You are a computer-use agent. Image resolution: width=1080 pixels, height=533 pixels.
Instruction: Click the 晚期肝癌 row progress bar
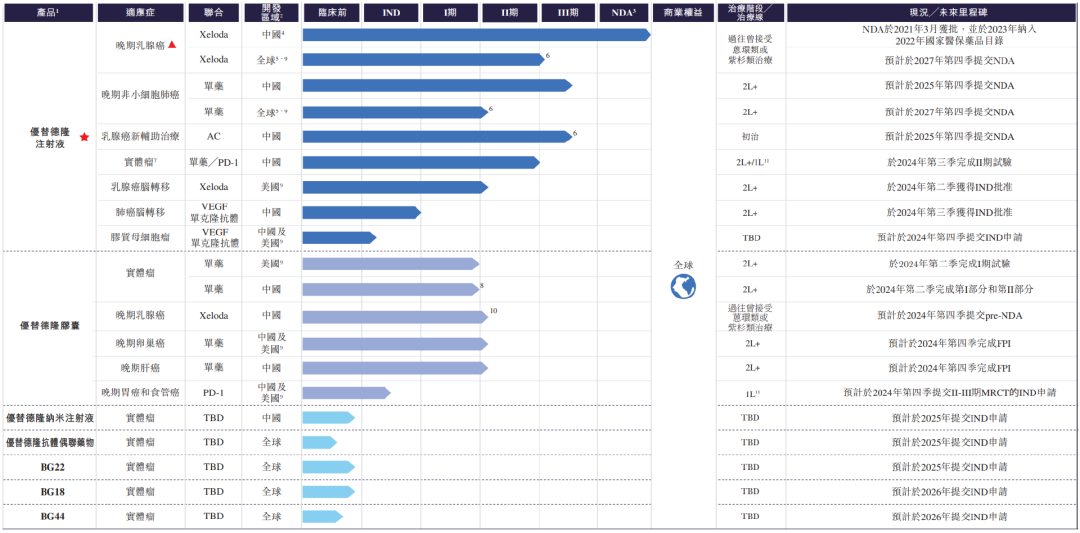pos(395,368)
